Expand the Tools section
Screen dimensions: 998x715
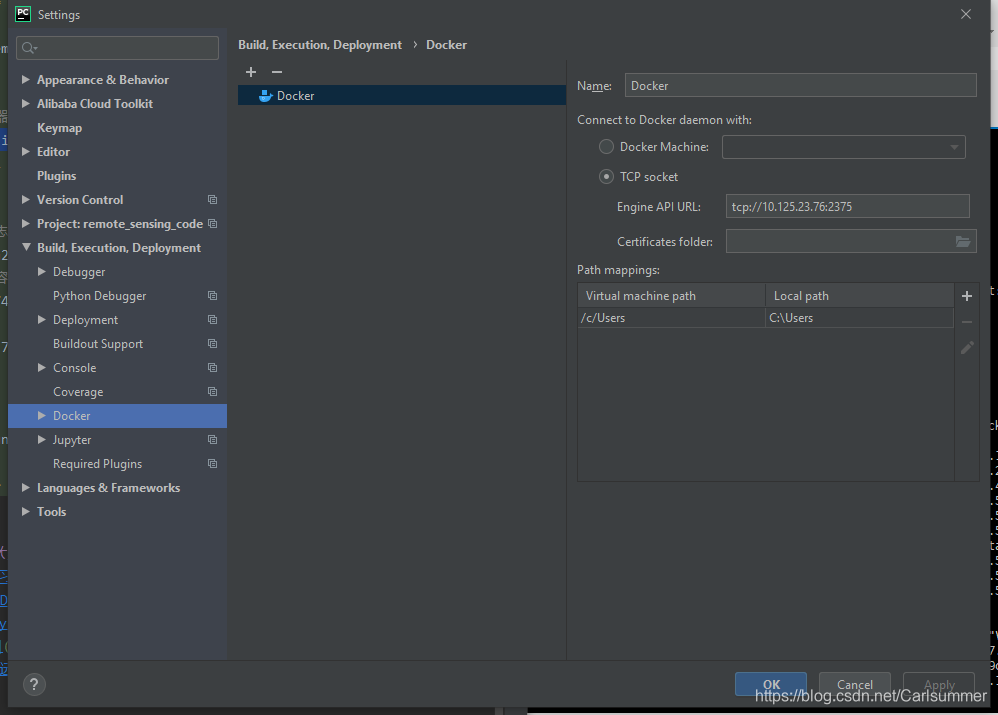tap(25, 511)
